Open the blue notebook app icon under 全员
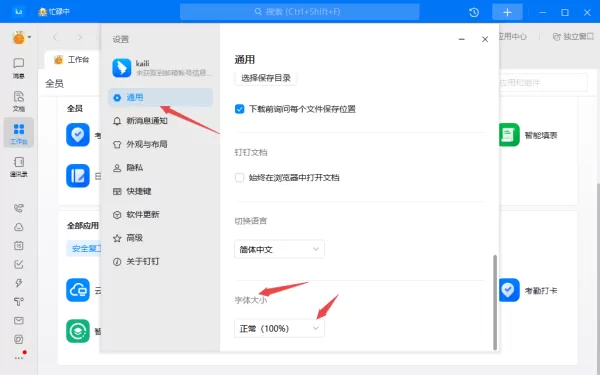The width and height of the screenshot is (600, 375). click(x=78, y=176)
